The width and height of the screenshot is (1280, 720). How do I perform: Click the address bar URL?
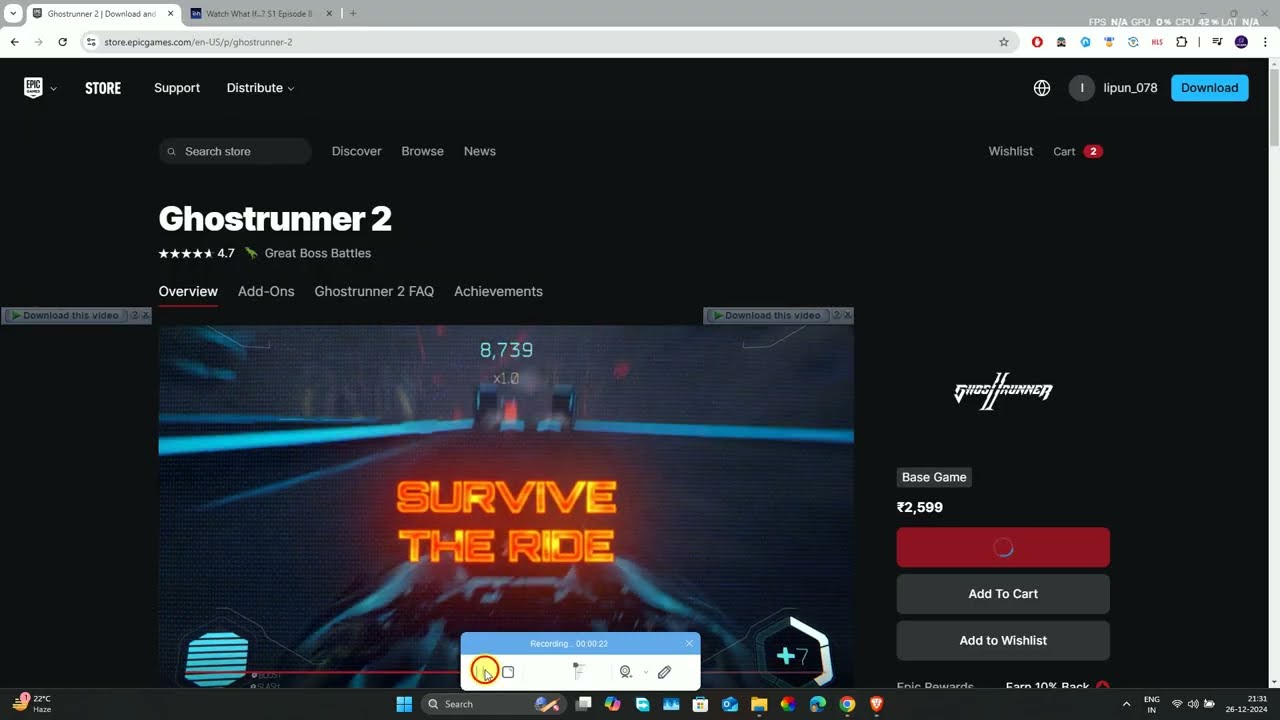tap(198, 42)
